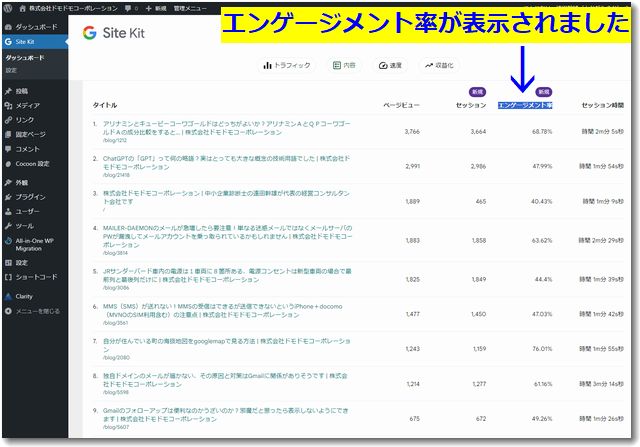This screenshot has height=447, width=640.
Task: Click the content page icon on tab
Action: tap(337, 65)
